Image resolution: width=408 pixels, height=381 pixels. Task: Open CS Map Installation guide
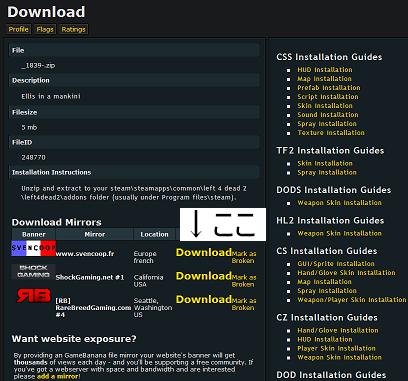click(x=324, y=282)
